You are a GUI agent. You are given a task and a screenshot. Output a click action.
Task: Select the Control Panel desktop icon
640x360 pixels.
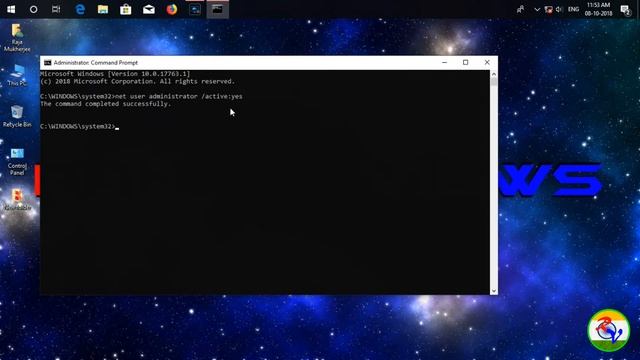17,162
